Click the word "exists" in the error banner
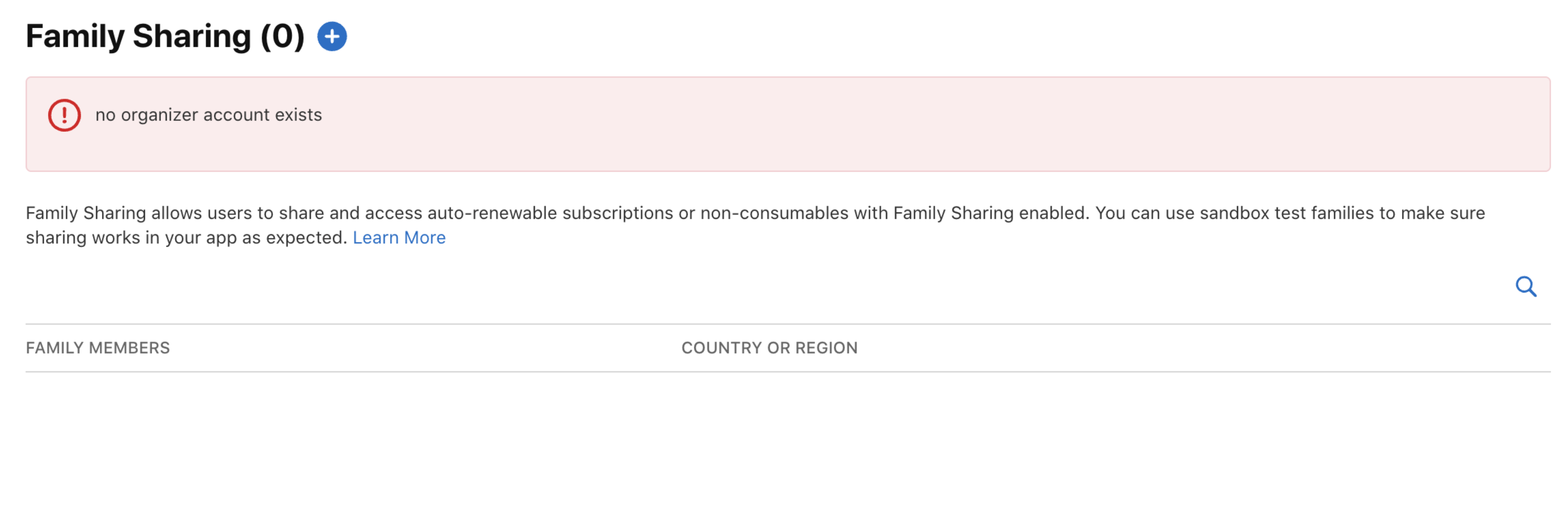 298,115
